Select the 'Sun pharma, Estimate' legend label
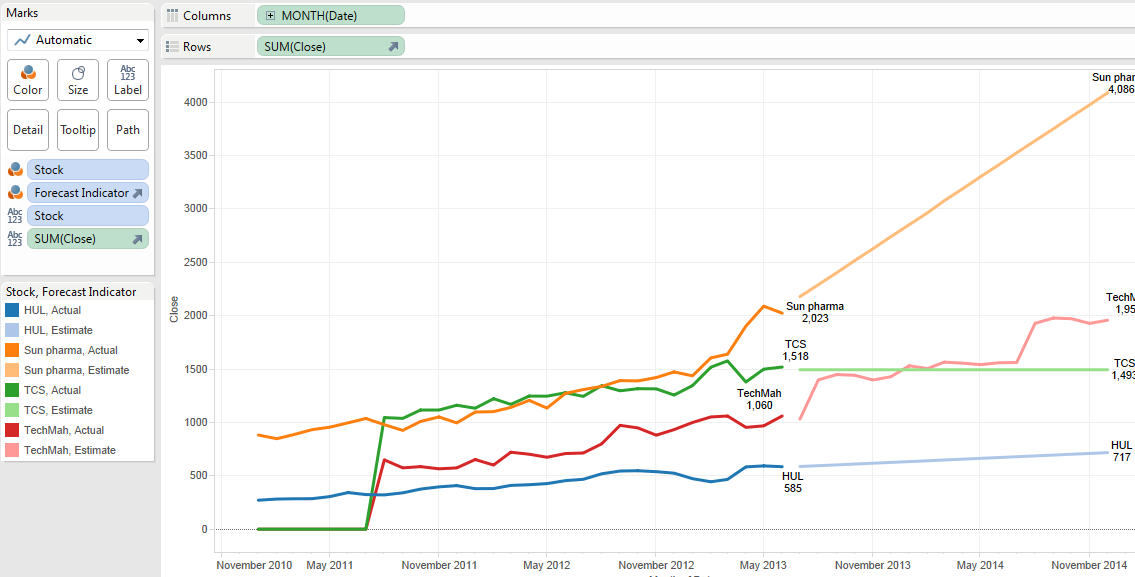This screenshot has width=1135, height=577. (77, 370)
